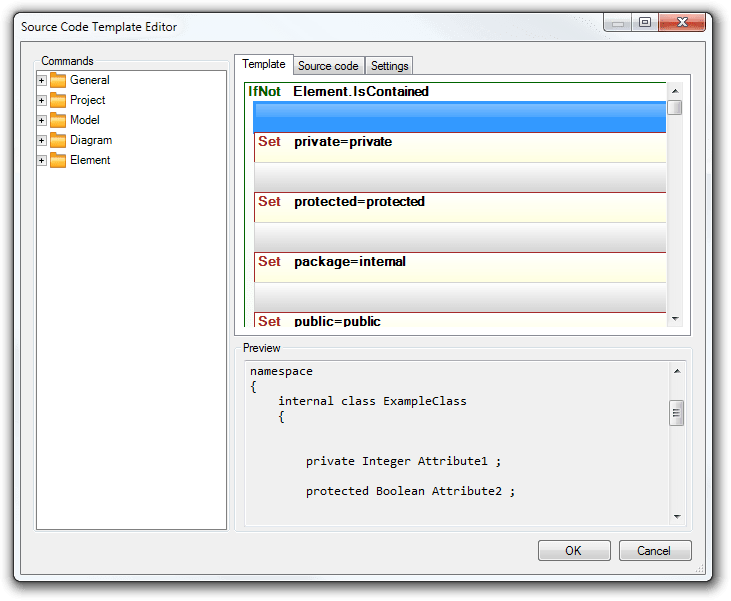Dismiss dialog with Cancel button
This screenshot has width=731, height=601.
655,551
